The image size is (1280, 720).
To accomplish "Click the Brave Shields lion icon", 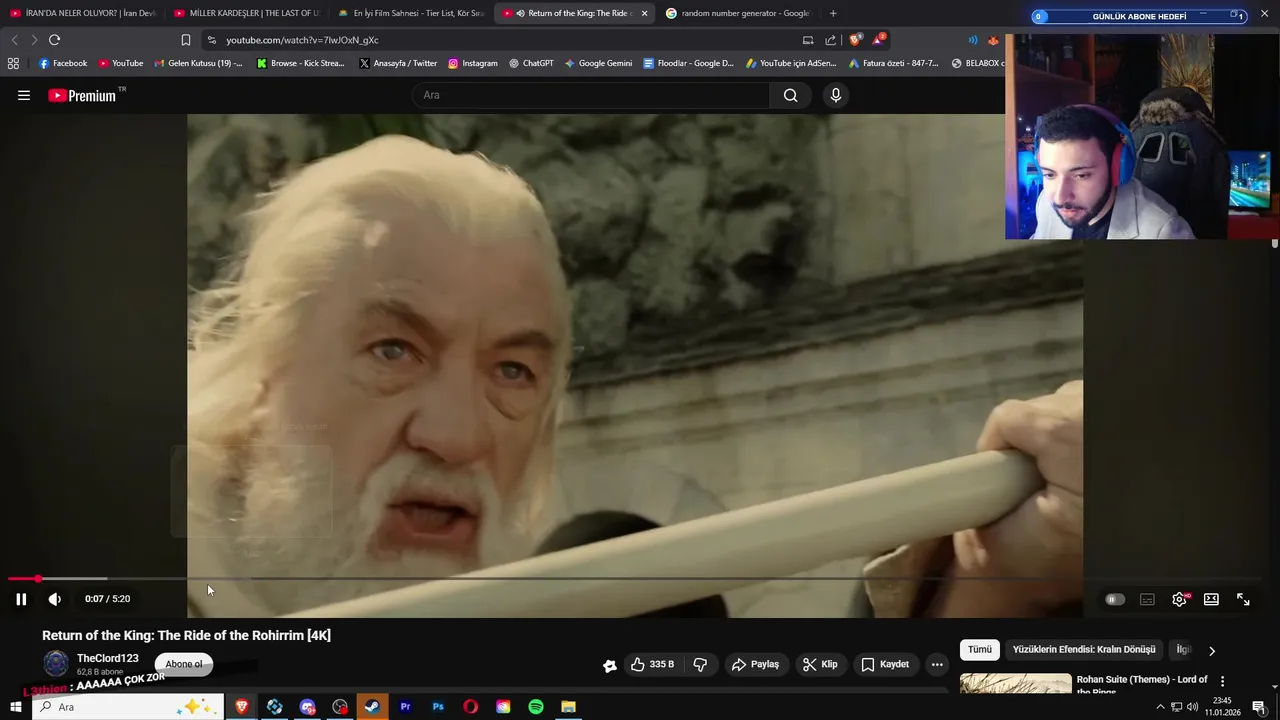I will pyautogui.click(x=855, y=40).
